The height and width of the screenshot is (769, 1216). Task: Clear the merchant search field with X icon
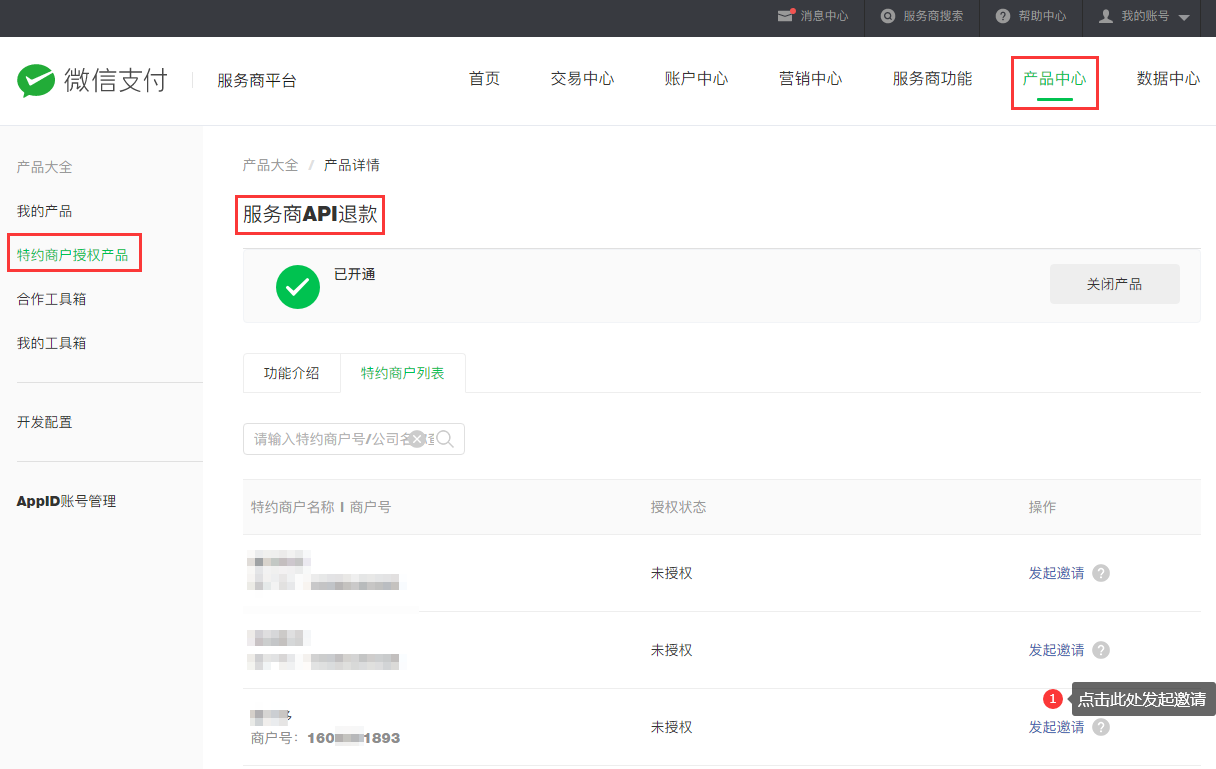417,439
